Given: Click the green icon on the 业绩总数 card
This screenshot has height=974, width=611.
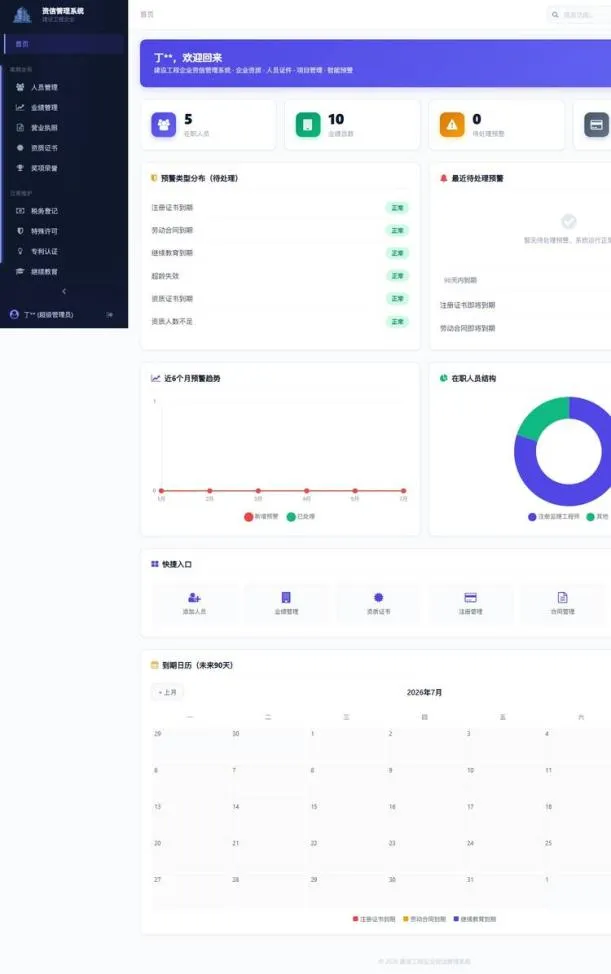Looking at the screenshot, I should (x=308, y=125).
